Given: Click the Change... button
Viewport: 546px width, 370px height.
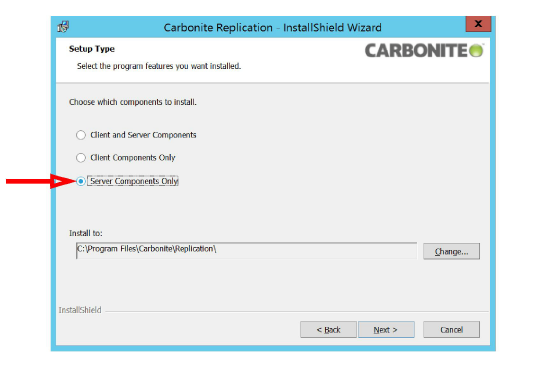Looking at the screenshot, I should pyautogui.click(x=451, y=251).
